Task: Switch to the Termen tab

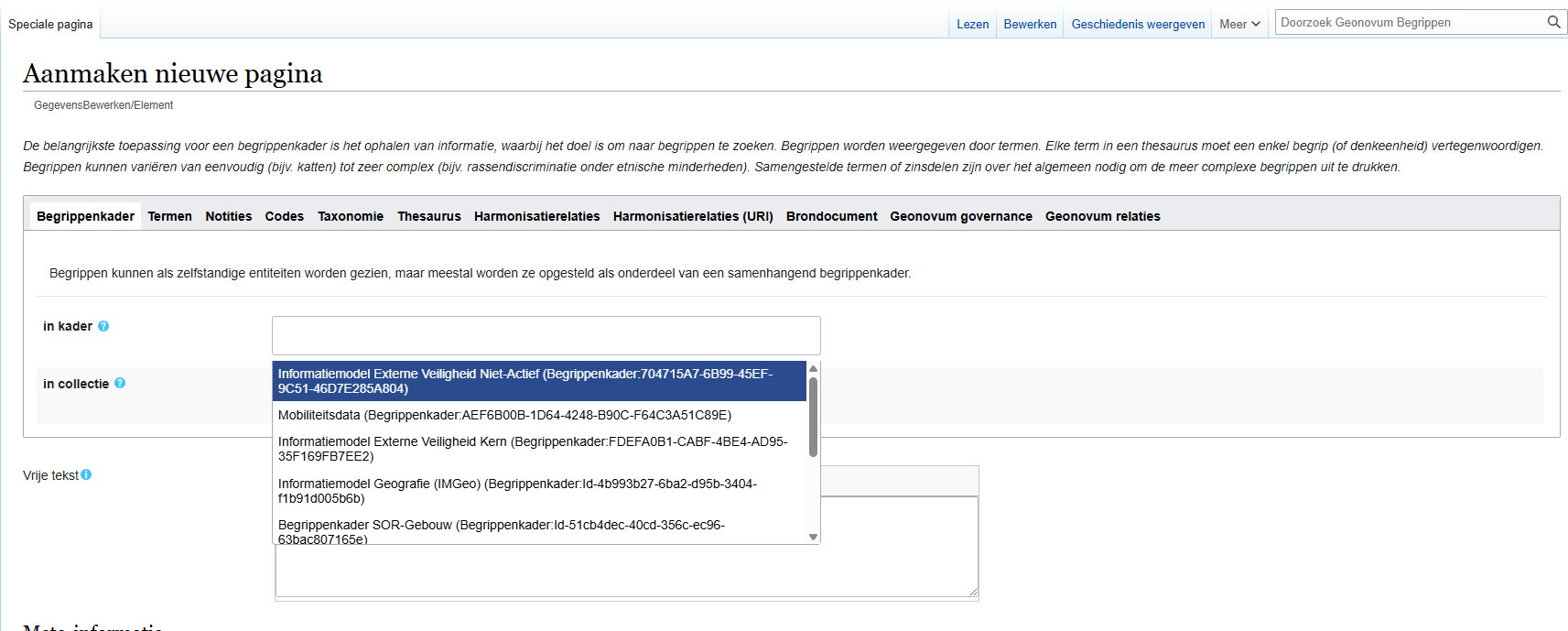Action: (x=169, y=216)
